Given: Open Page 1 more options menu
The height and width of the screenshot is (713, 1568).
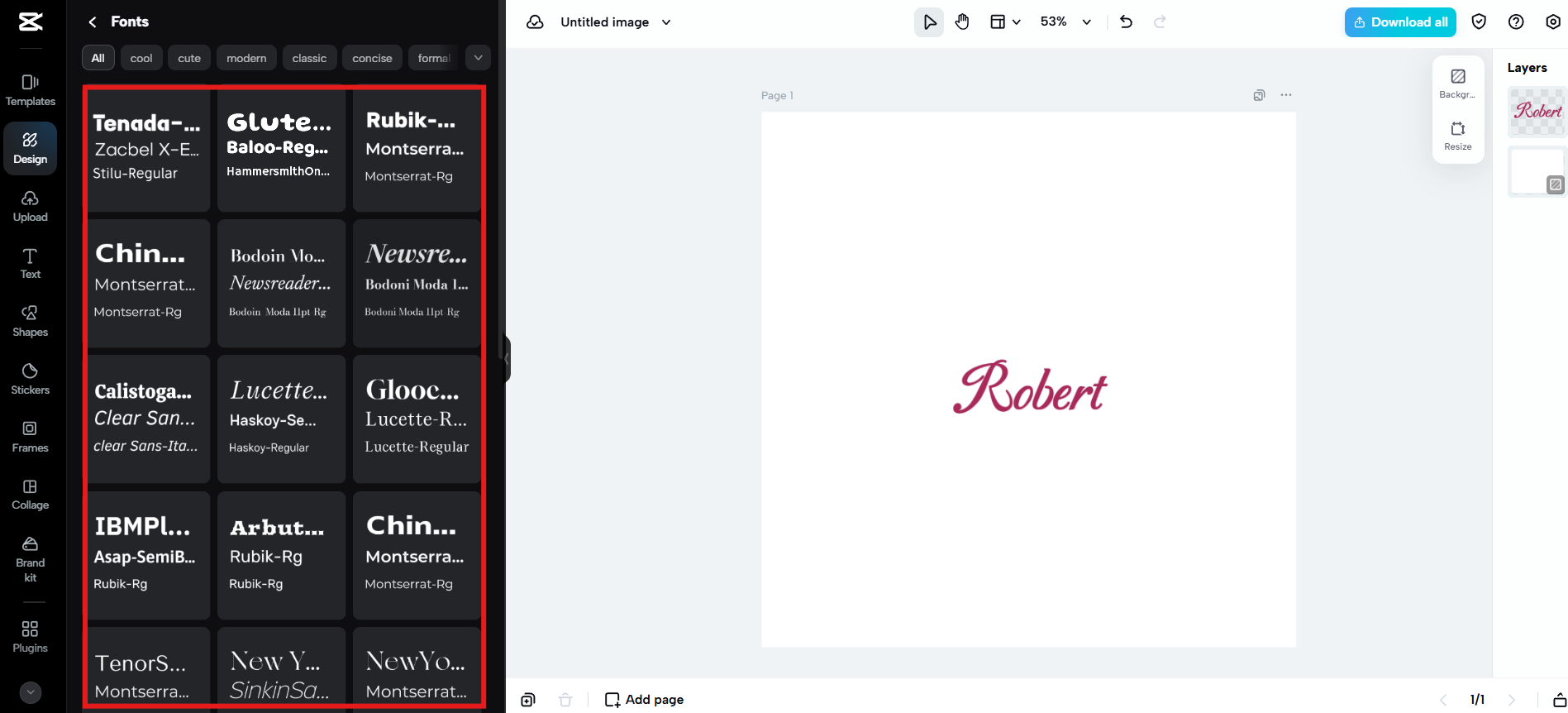Looking at the screenshot, I should pos(1286,95).
